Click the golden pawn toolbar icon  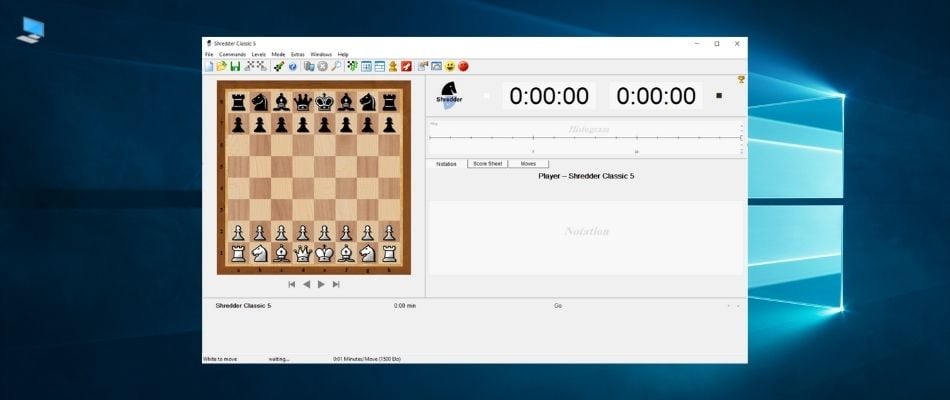tap(393, 66)
